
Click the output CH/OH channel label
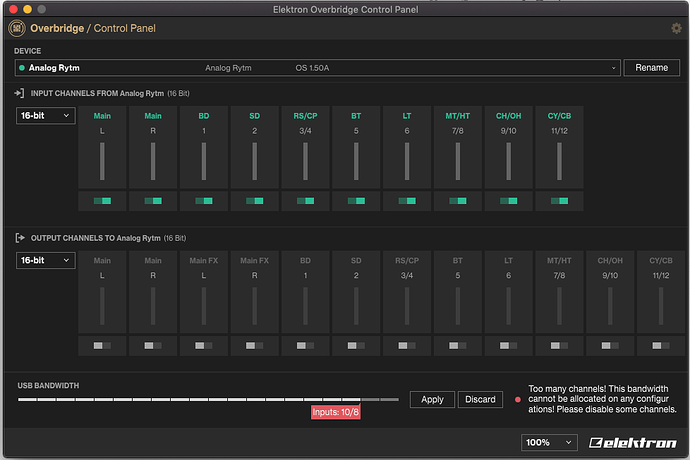click(610, 261)
